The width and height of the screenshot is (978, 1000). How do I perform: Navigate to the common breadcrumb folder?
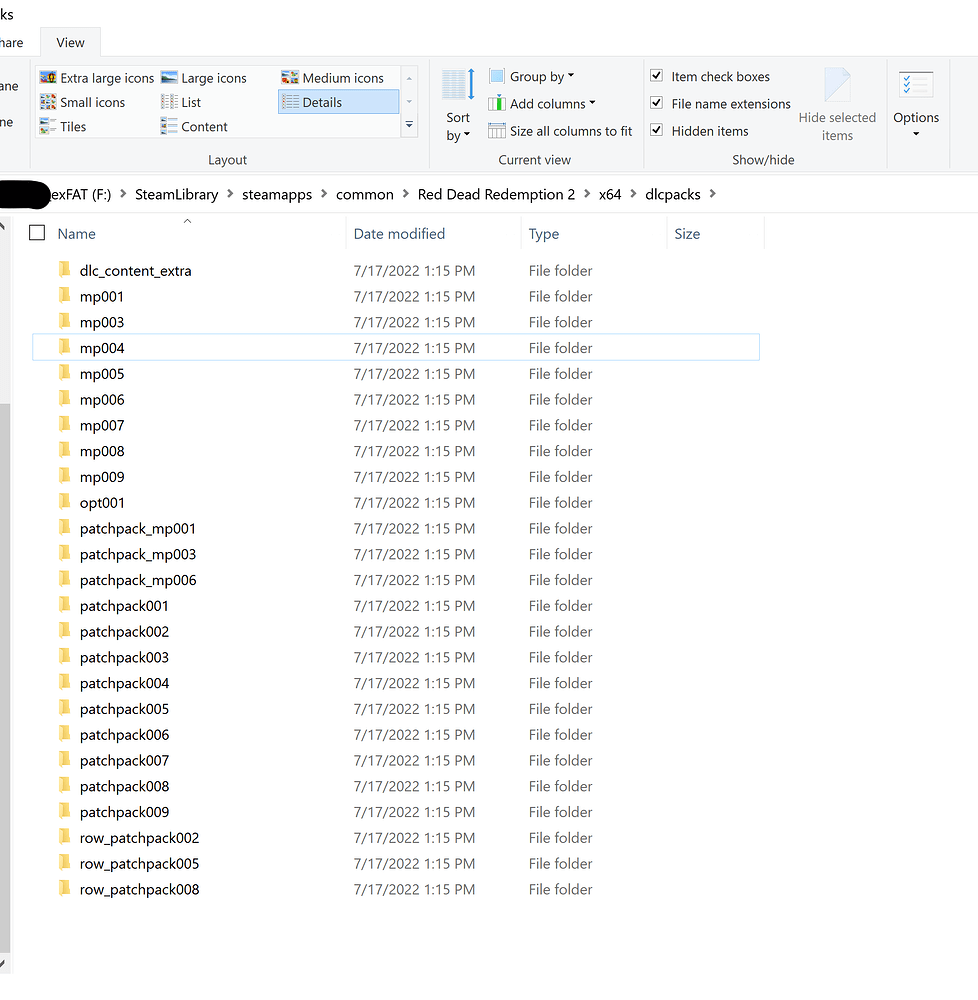[x=364, y=194]
